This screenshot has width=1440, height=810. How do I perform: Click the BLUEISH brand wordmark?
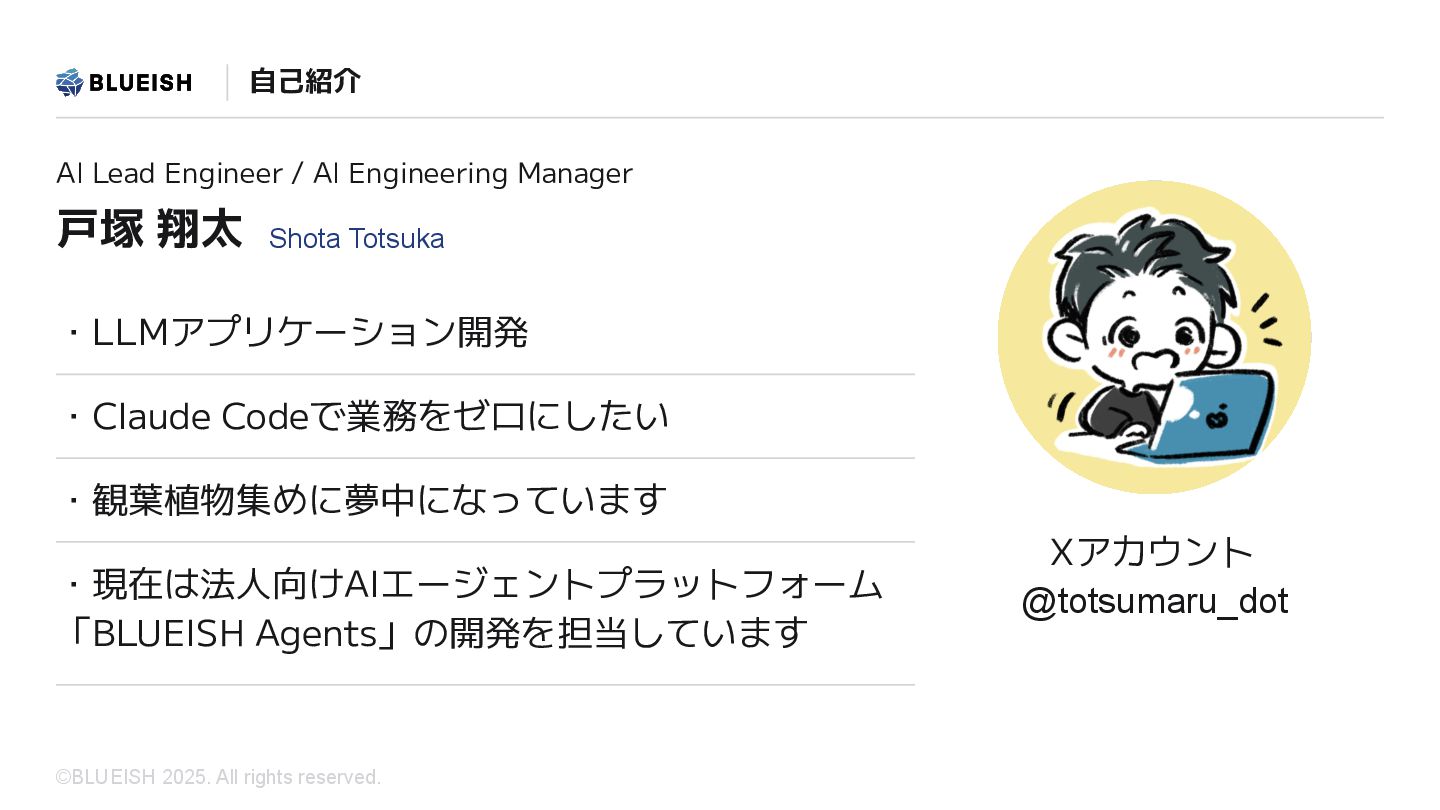click(x=140, y=83)
